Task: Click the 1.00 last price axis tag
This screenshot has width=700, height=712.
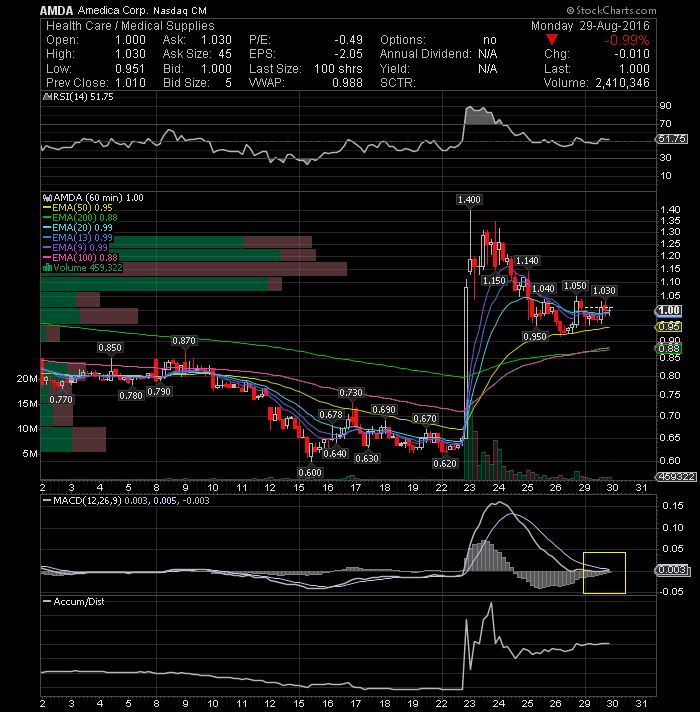Action: [x=668, y=311]
